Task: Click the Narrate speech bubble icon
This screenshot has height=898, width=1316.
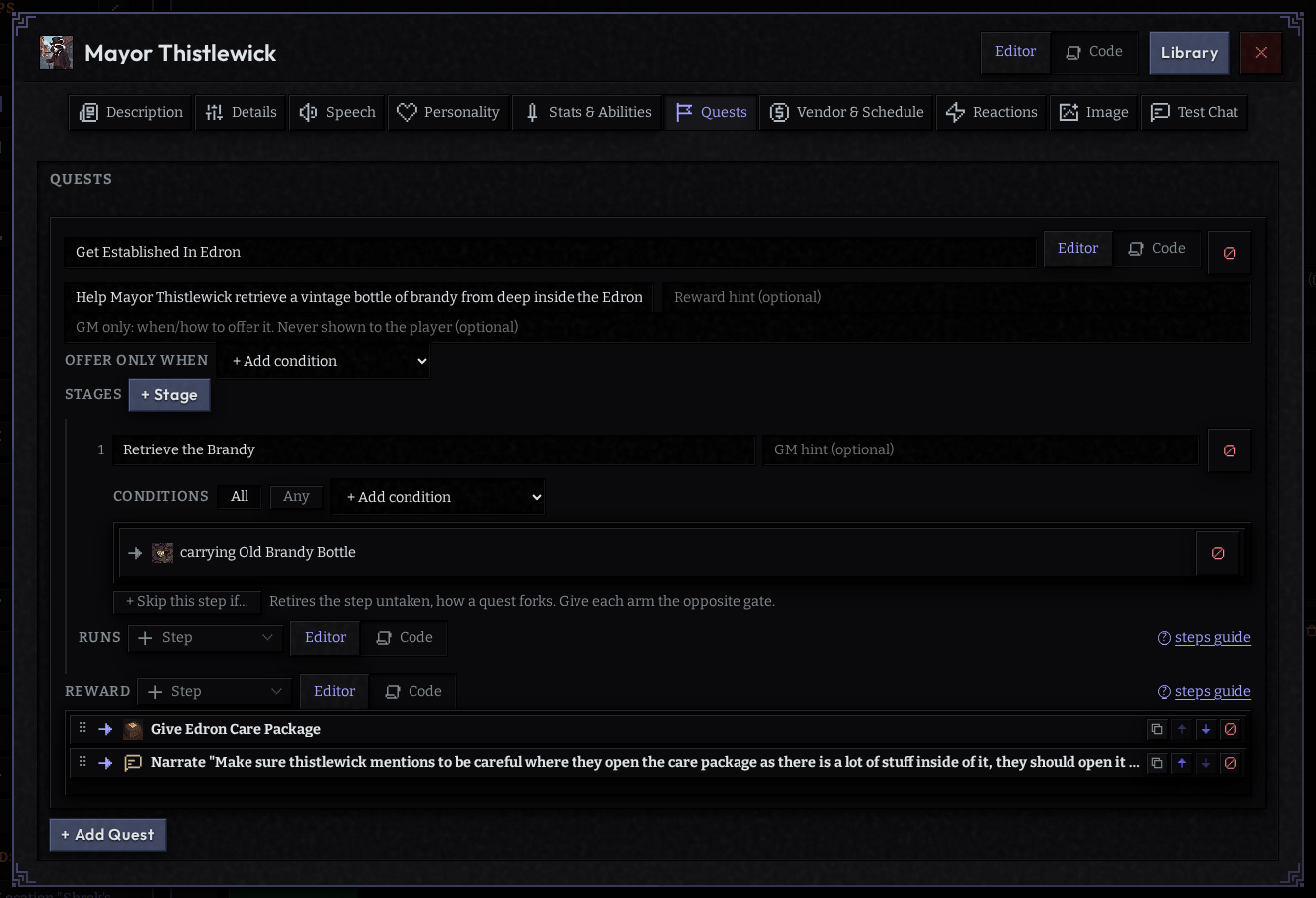Action: point(133,763)
